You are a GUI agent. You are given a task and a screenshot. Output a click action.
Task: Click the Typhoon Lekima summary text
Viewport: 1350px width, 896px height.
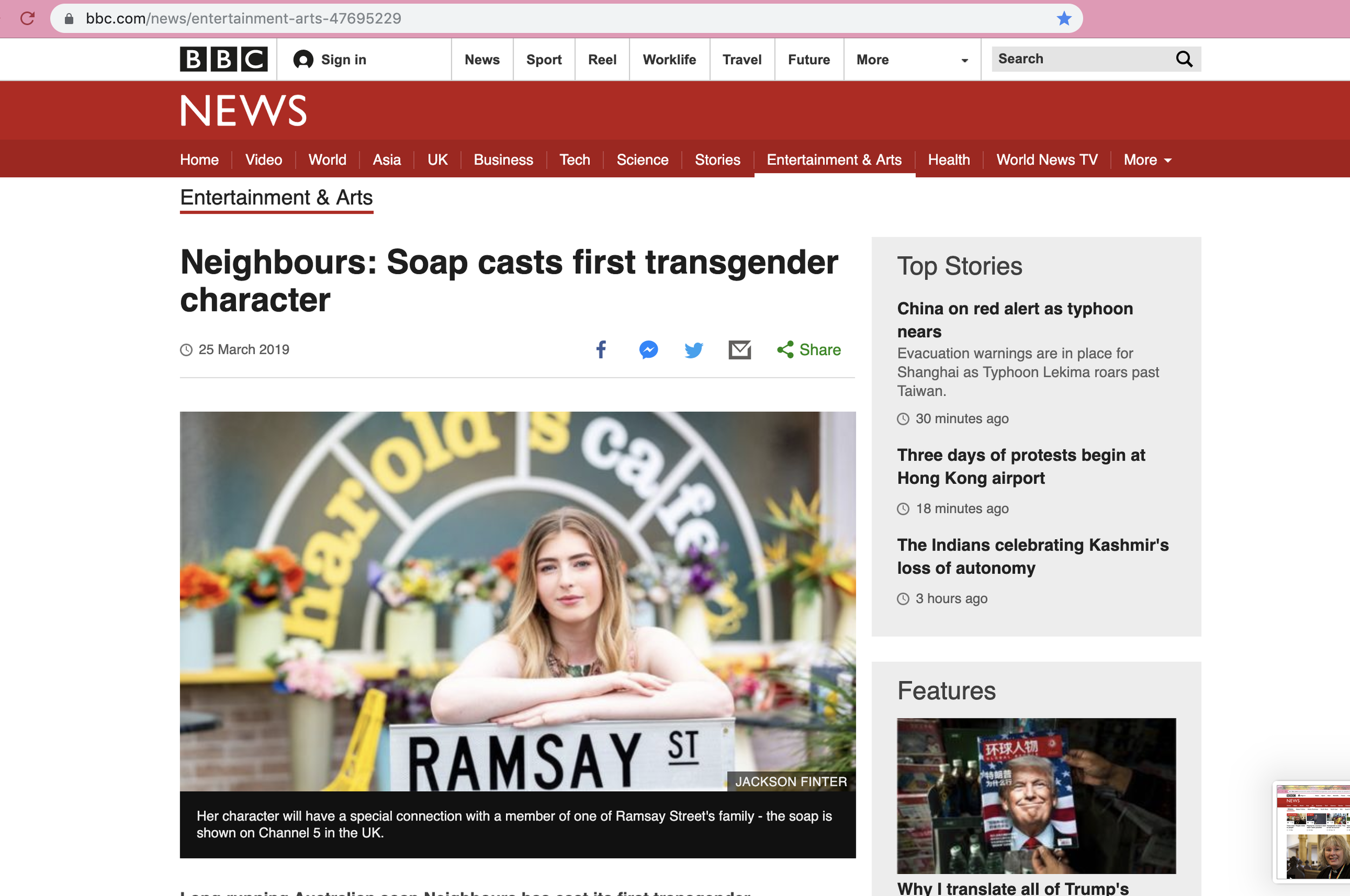[1028, 372]
